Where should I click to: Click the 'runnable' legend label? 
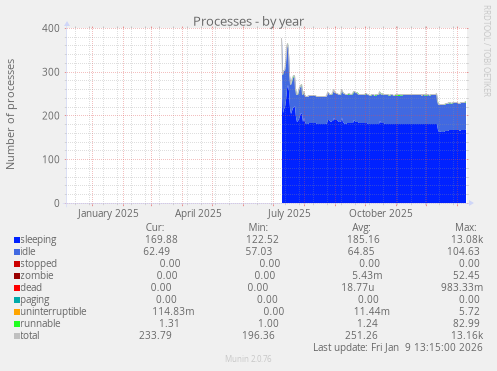(x=40, y=323)
